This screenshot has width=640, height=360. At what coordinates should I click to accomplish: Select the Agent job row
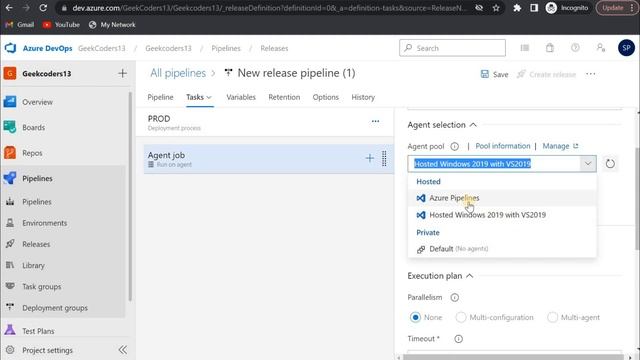269,159
